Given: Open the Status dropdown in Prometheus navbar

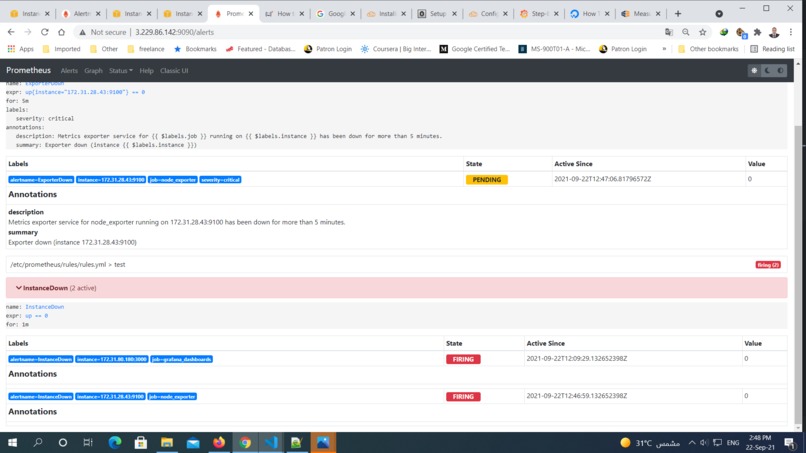Looking at the screenshot, I should coord(120,70).
